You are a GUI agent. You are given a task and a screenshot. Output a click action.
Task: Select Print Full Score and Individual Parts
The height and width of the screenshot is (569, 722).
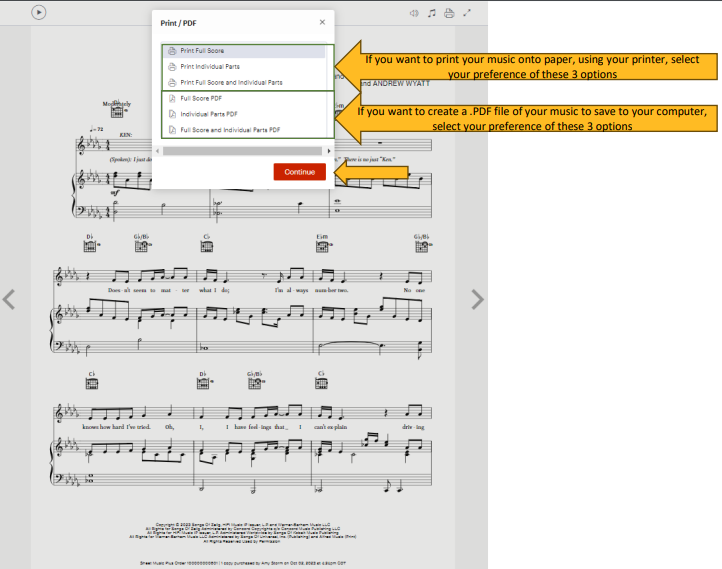pyautogui.click(x=231, y=82)
